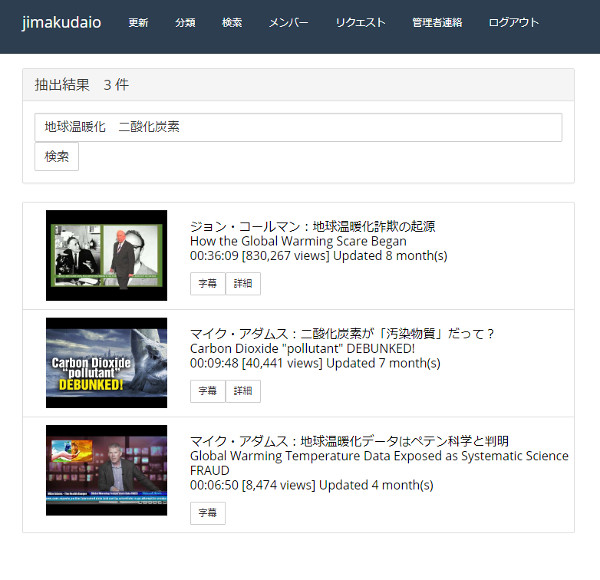Screen dimensions: 600x580
Task: Open title ジョン・コールマン：地球温暖化詐欺の起源
Action: 312,226
